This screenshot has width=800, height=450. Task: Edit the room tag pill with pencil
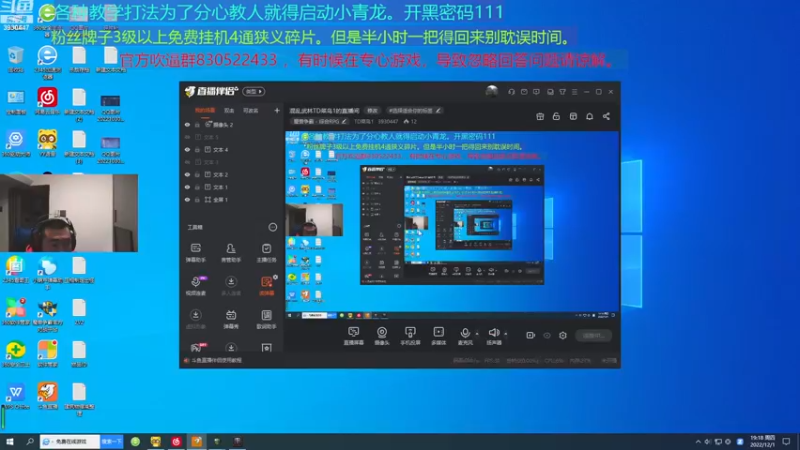click(x=415, y=110)
